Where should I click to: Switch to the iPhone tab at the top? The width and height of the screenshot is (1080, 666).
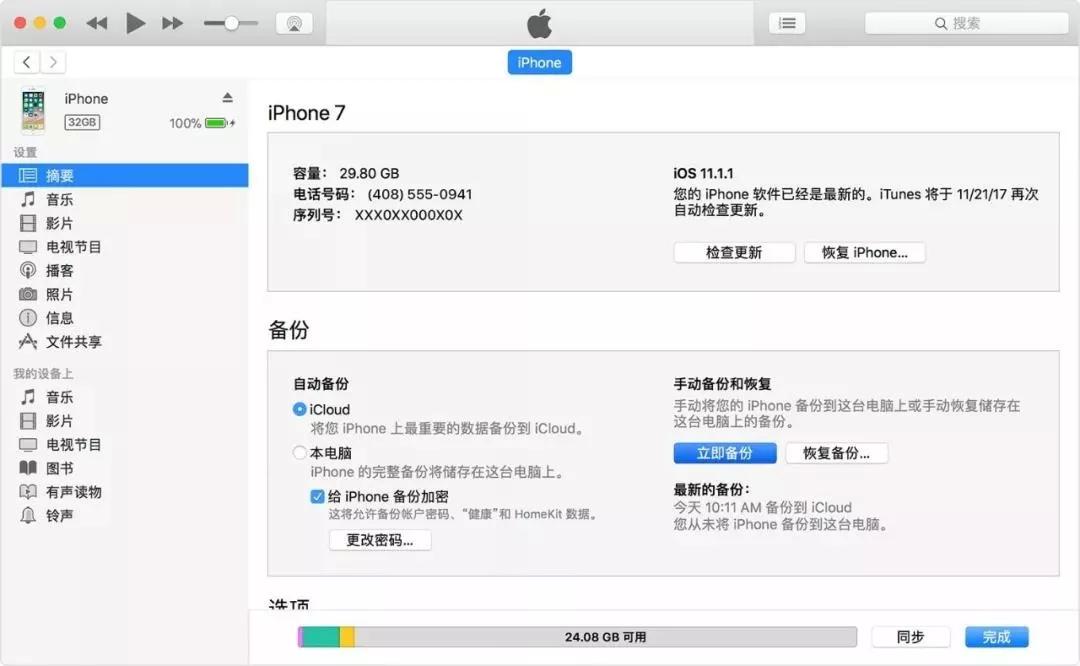click(539, 62)
